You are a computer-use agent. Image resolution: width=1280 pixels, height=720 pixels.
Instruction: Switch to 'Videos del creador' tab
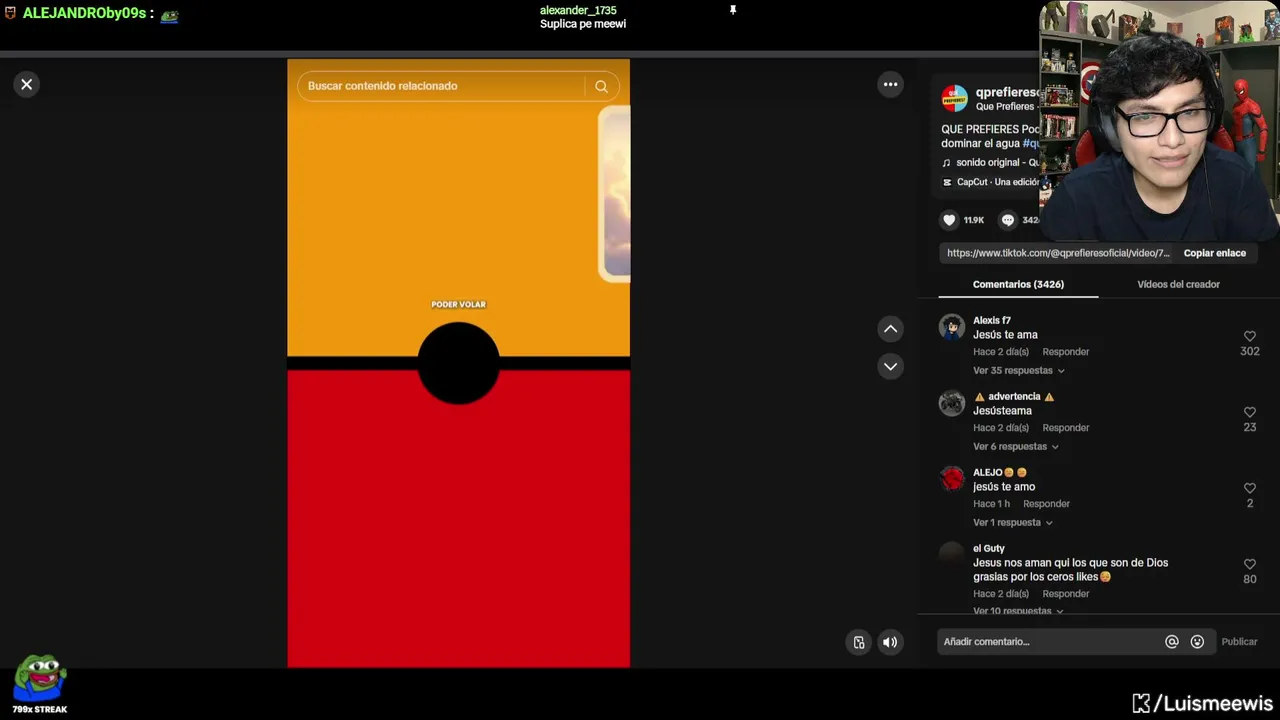1178,284
